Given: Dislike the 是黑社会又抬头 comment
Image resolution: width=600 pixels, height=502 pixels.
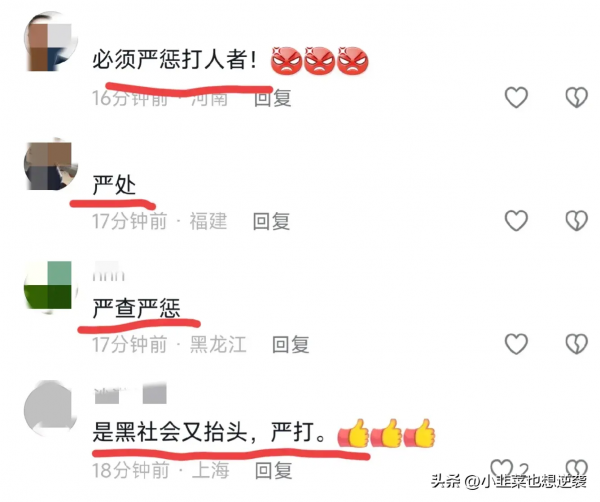Looking at the screenshot, I should click(x=577, y=468).
